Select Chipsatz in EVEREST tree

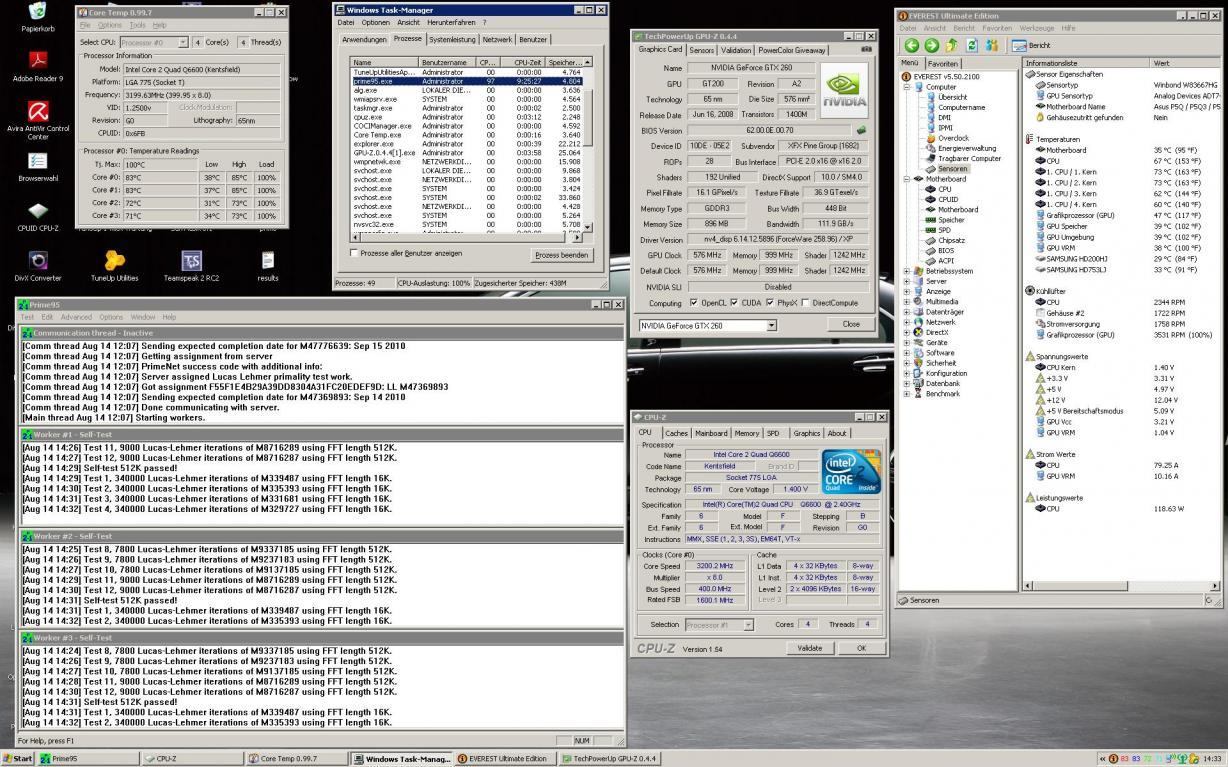coord(945,240)
